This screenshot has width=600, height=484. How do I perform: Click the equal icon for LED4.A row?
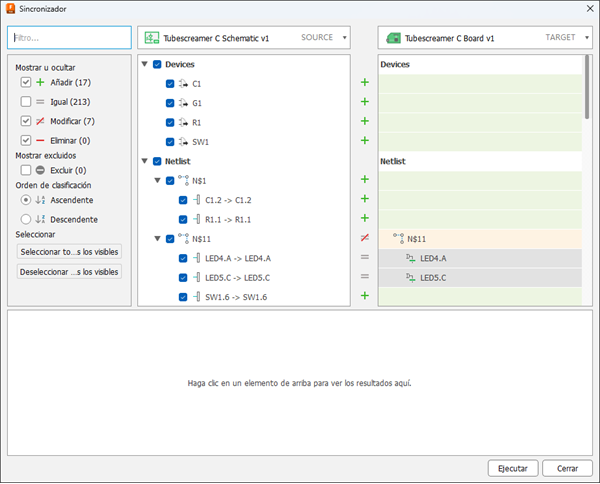click(x=365, y=257)
